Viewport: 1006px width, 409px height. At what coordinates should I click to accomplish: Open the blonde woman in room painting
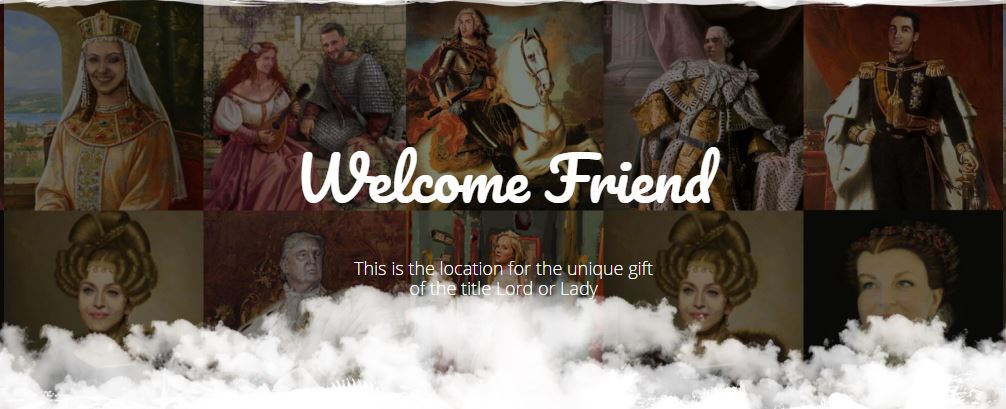click(x=505, y=257)
